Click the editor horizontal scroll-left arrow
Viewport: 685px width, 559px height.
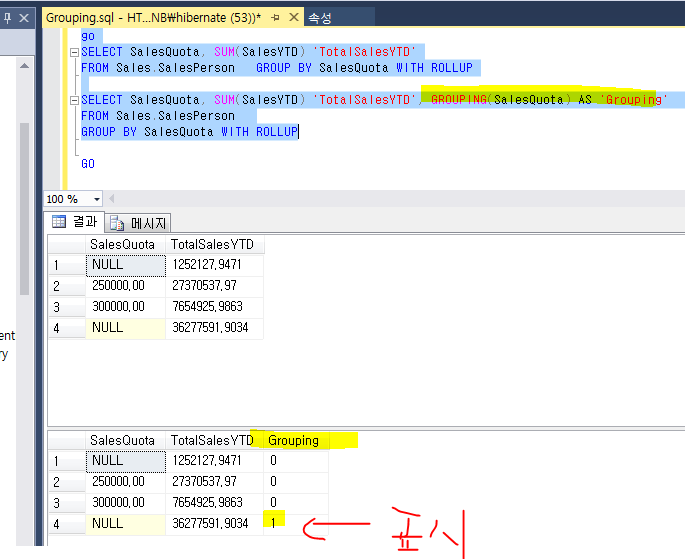coord(112,199)
